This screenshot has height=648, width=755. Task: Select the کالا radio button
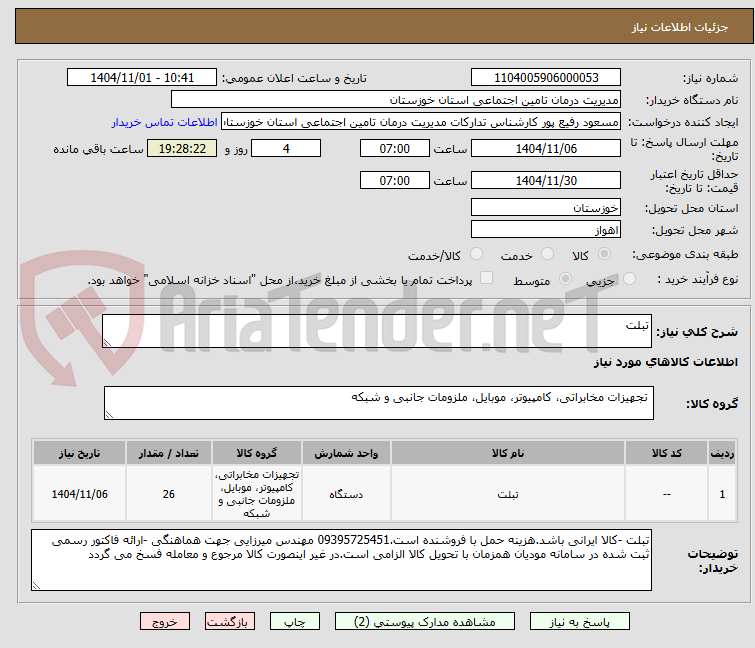[604, 254]
